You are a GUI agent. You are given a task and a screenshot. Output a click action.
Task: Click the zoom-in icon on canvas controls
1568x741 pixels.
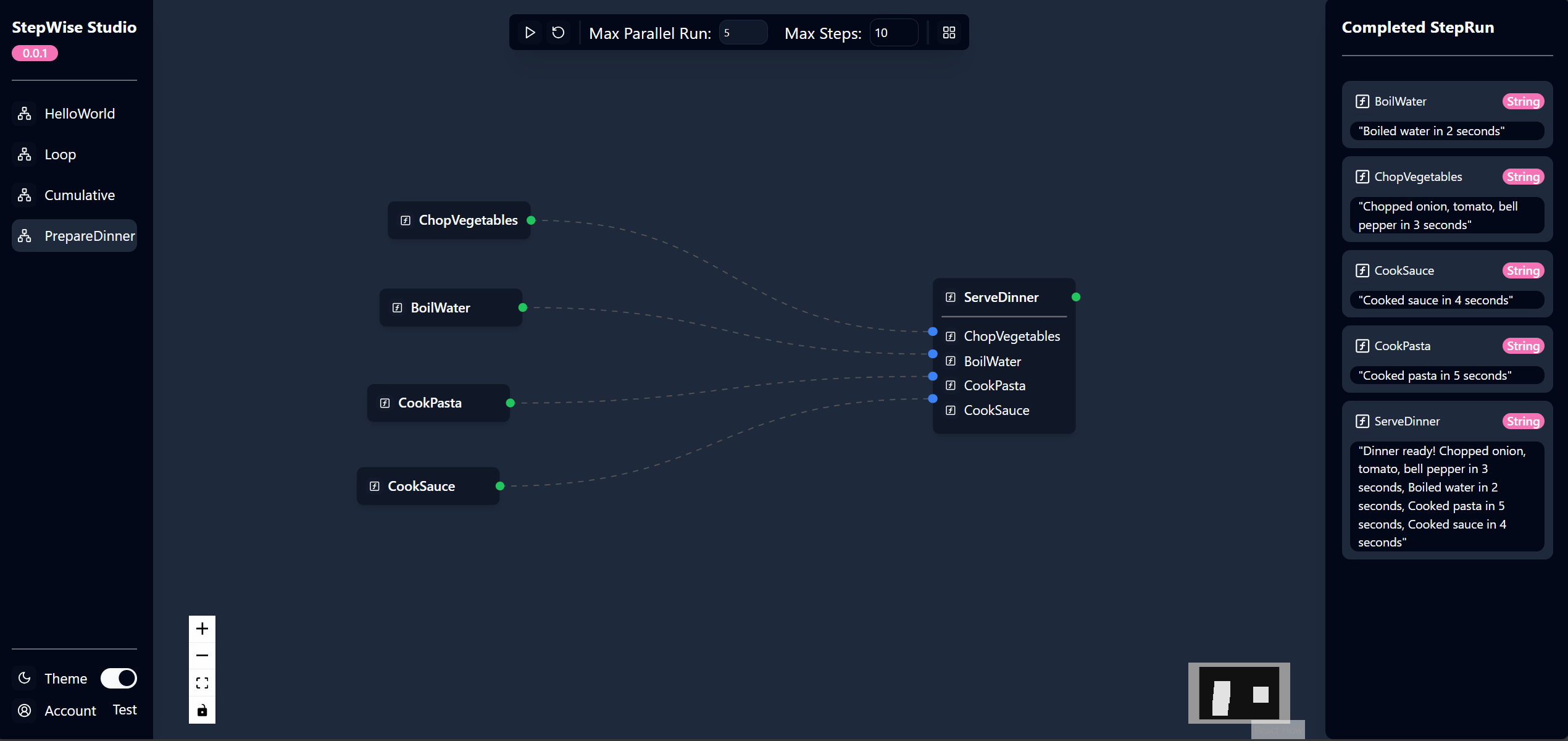(x=202, y=628)
